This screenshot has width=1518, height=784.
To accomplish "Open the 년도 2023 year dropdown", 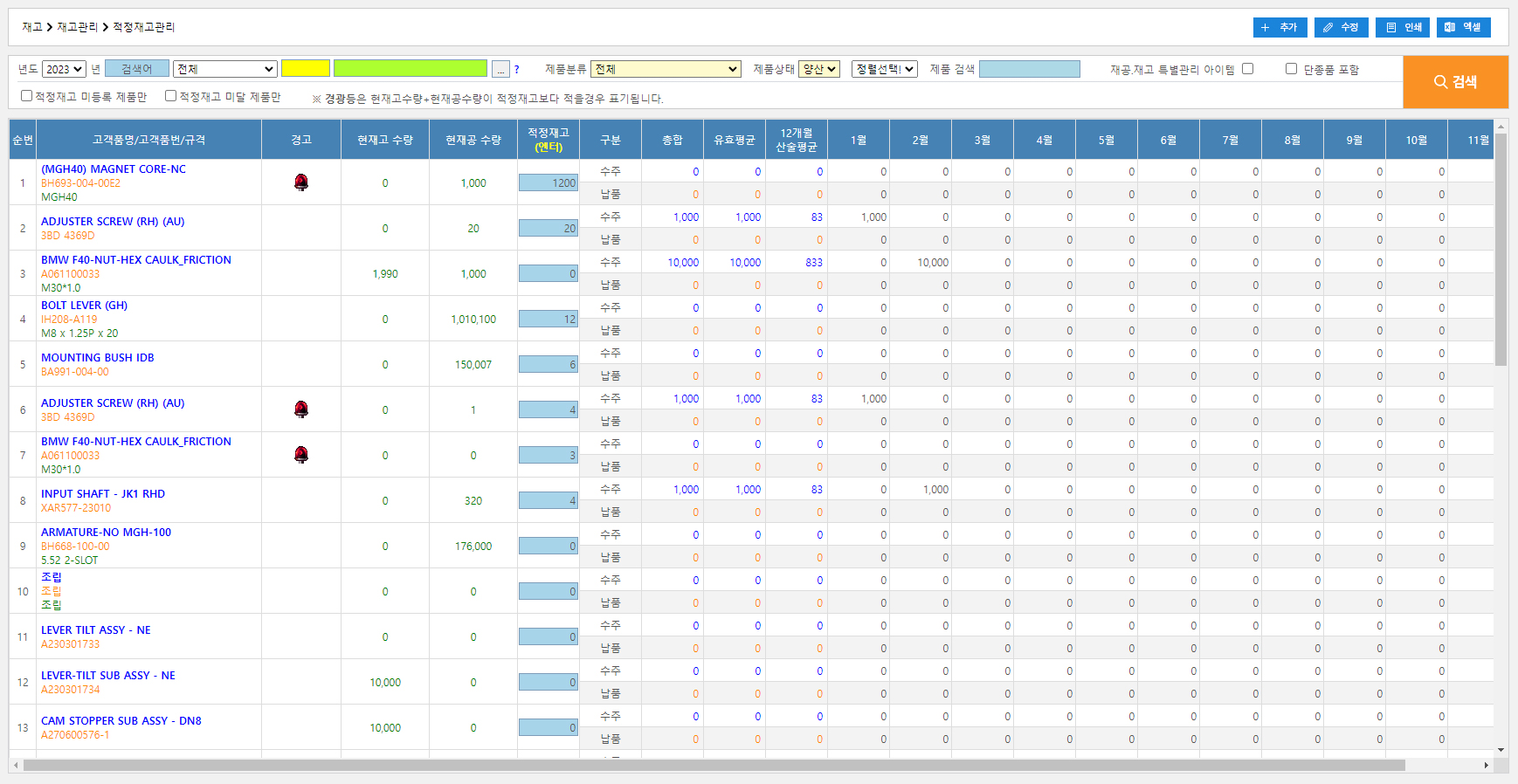I will click(x=64, y=69).
